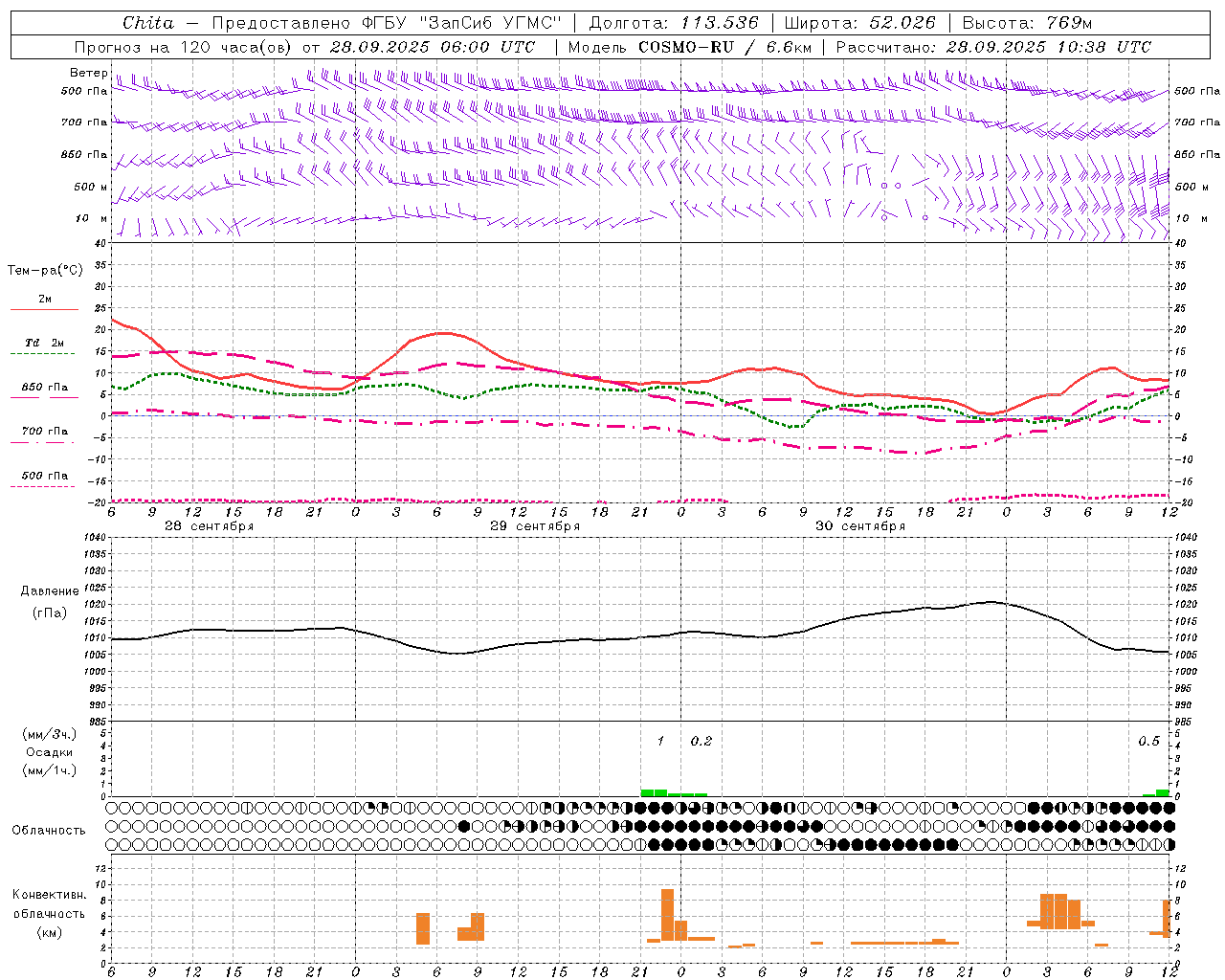The width and height of the screenshot is (1225, 980).
Task: Click the "30 сентября" date label
Action: tap(860, 526)
